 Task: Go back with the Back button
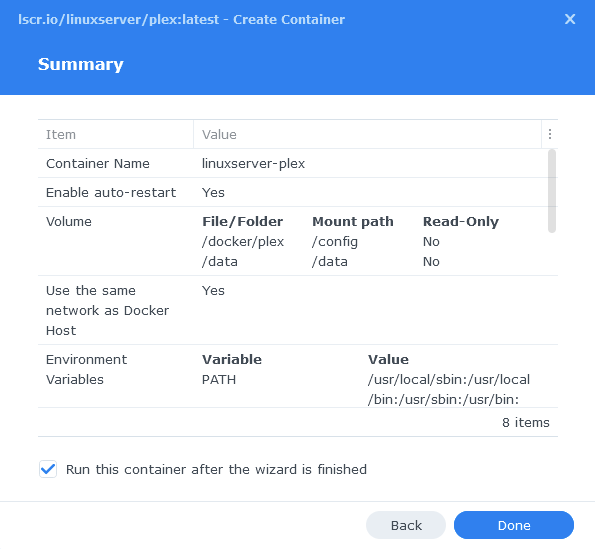click(x=406, y=525)
